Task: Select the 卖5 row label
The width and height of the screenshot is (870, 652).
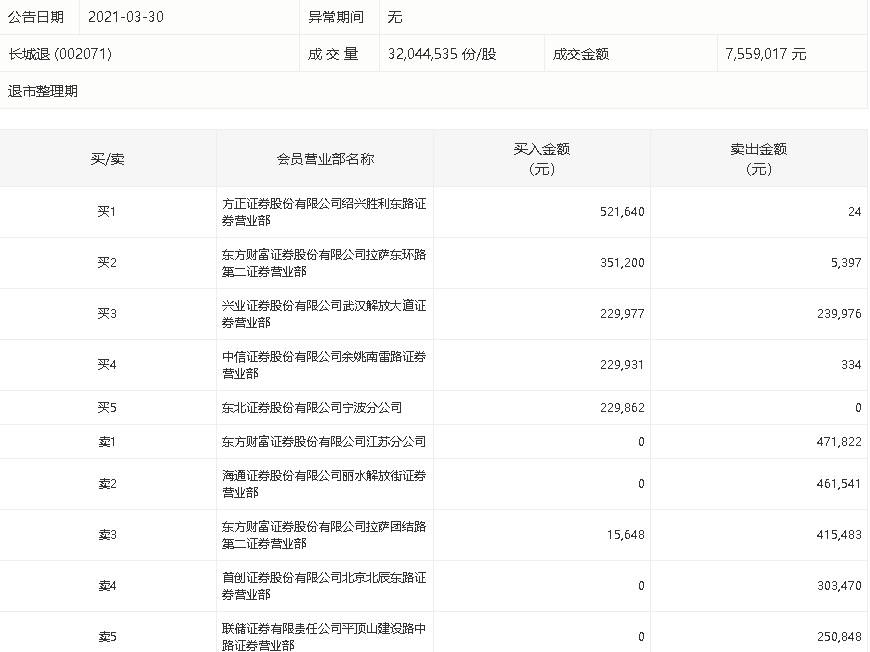Action: click(x=108, y=637)
